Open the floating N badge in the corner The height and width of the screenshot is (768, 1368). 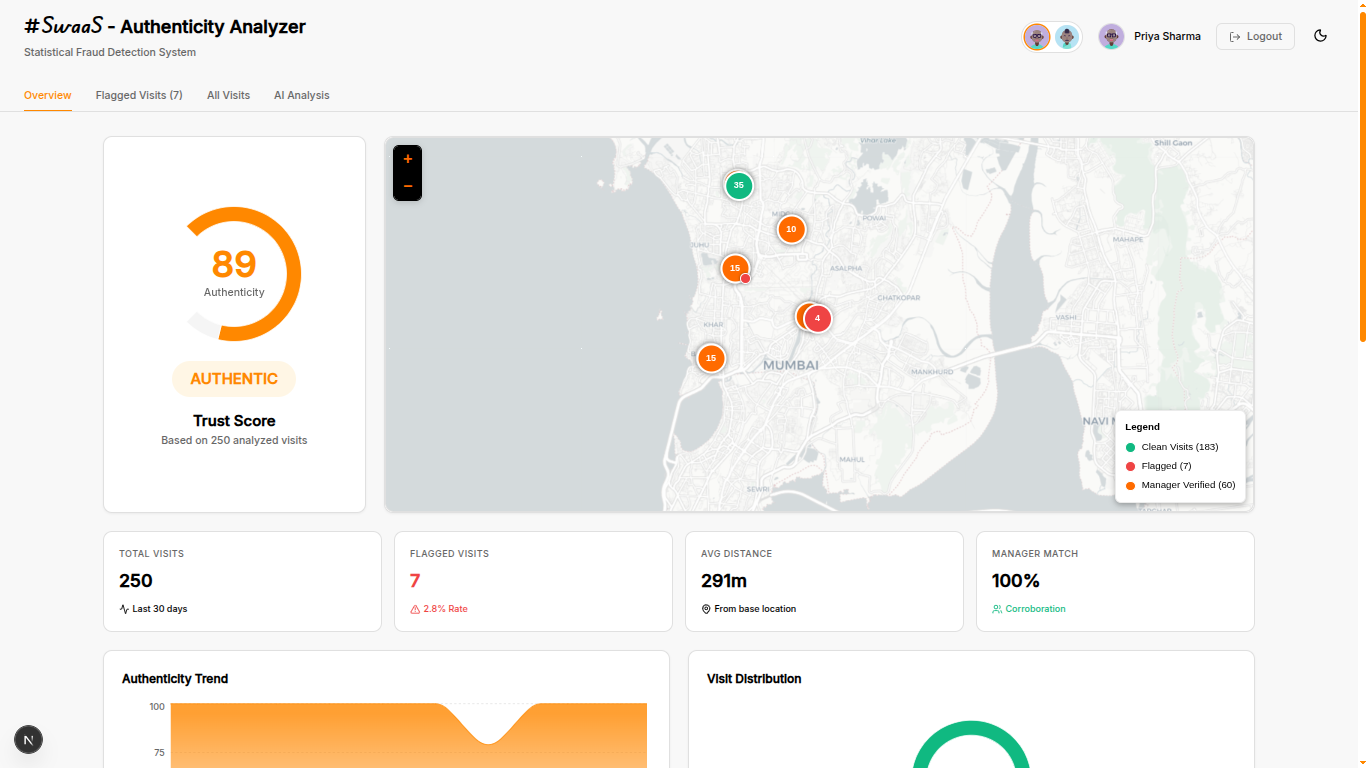28,739
